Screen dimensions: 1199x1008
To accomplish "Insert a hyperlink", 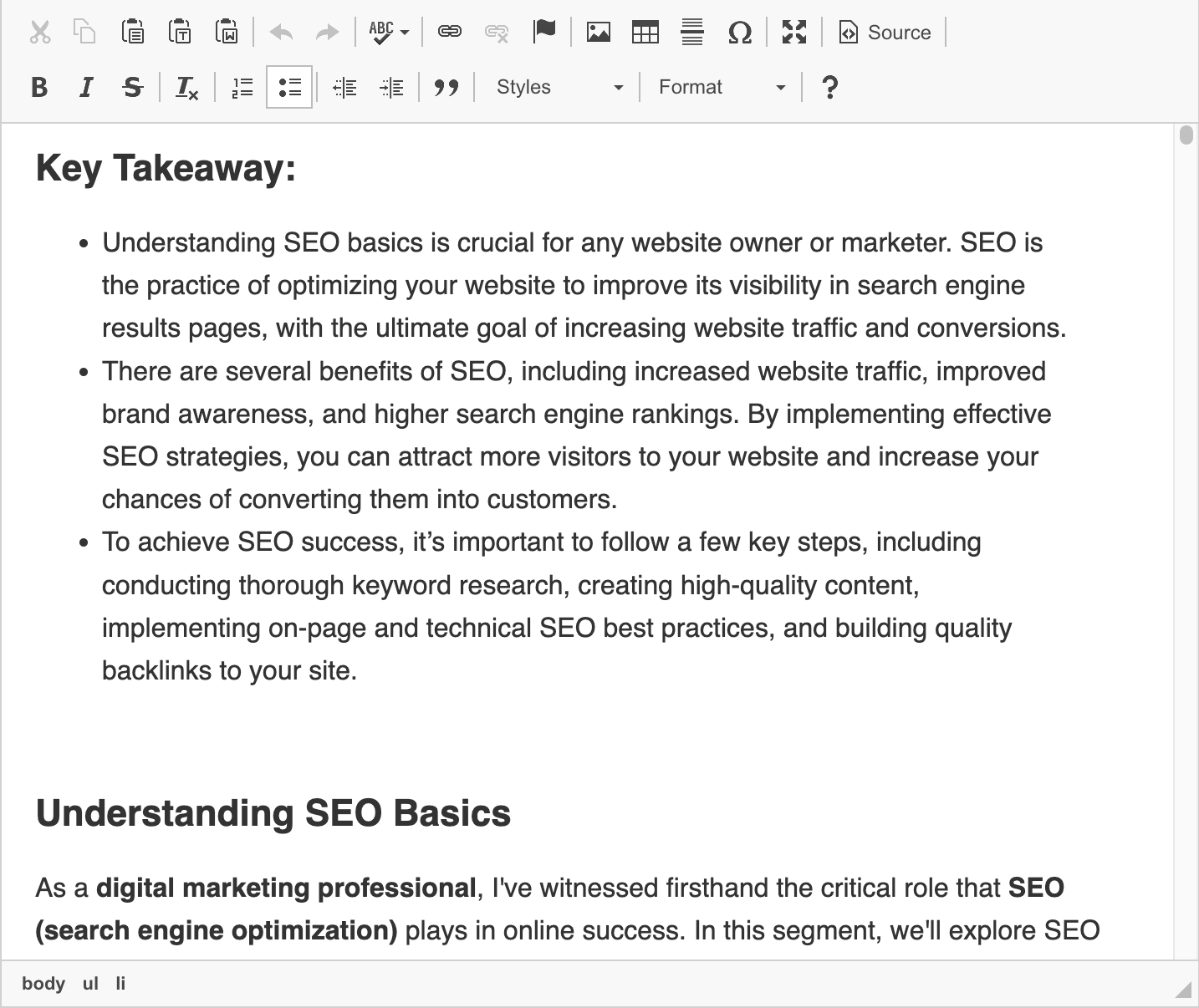I will (x=449, y=33).
